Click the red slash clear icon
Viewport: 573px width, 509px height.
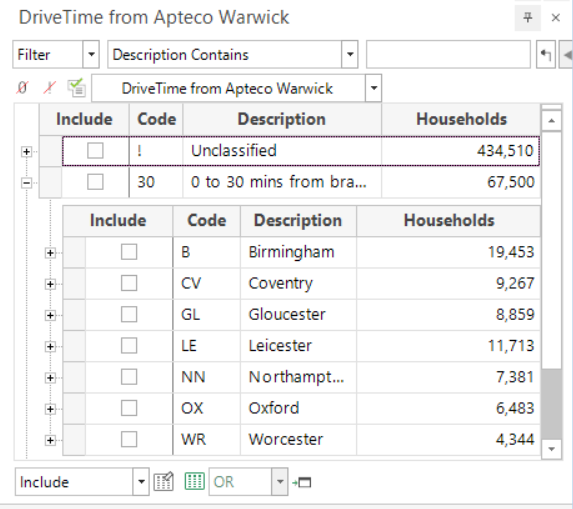pos(49,88)
